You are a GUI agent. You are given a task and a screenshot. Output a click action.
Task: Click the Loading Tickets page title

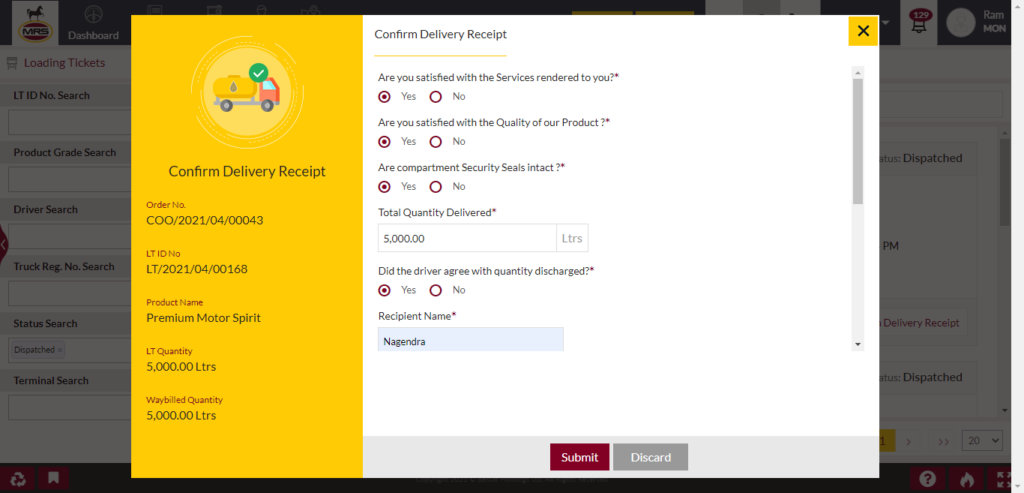tap(65, 63)
